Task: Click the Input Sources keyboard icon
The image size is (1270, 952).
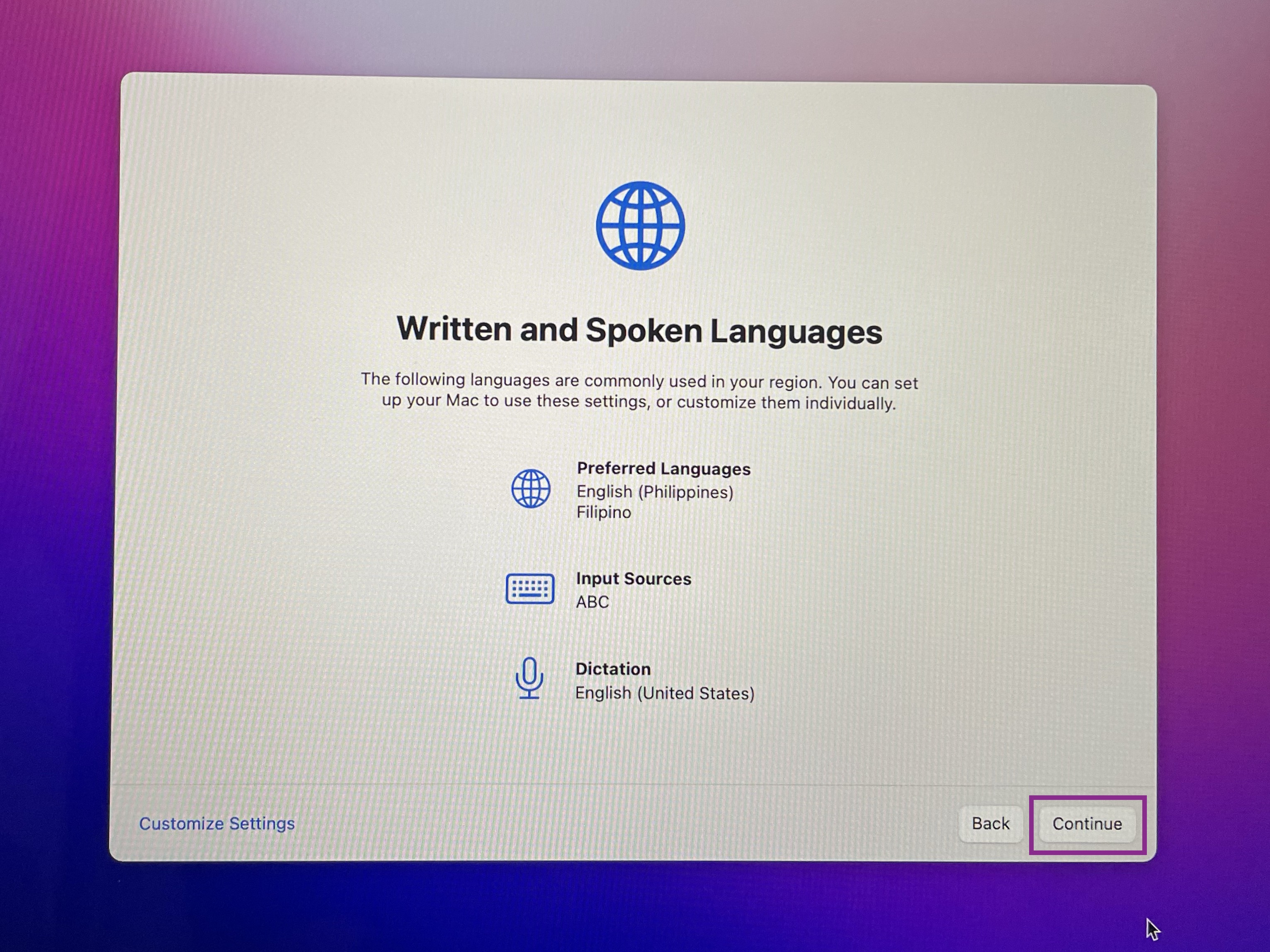Action: (x=530, y=588)
